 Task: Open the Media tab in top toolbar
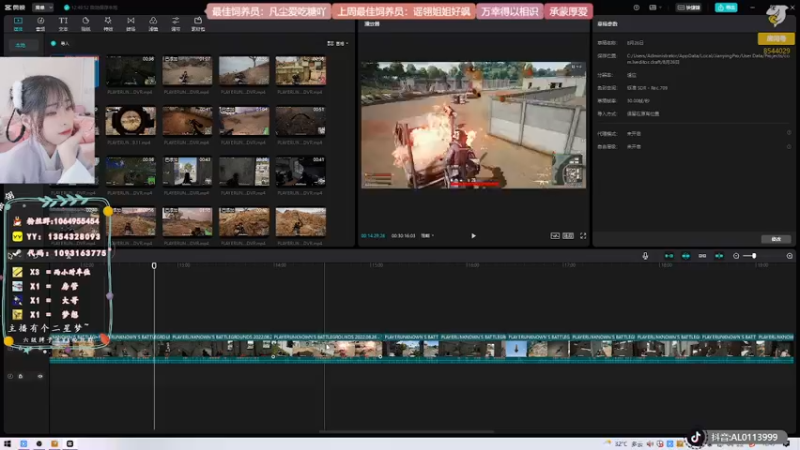pyautogui.click(x=18, y=23)
